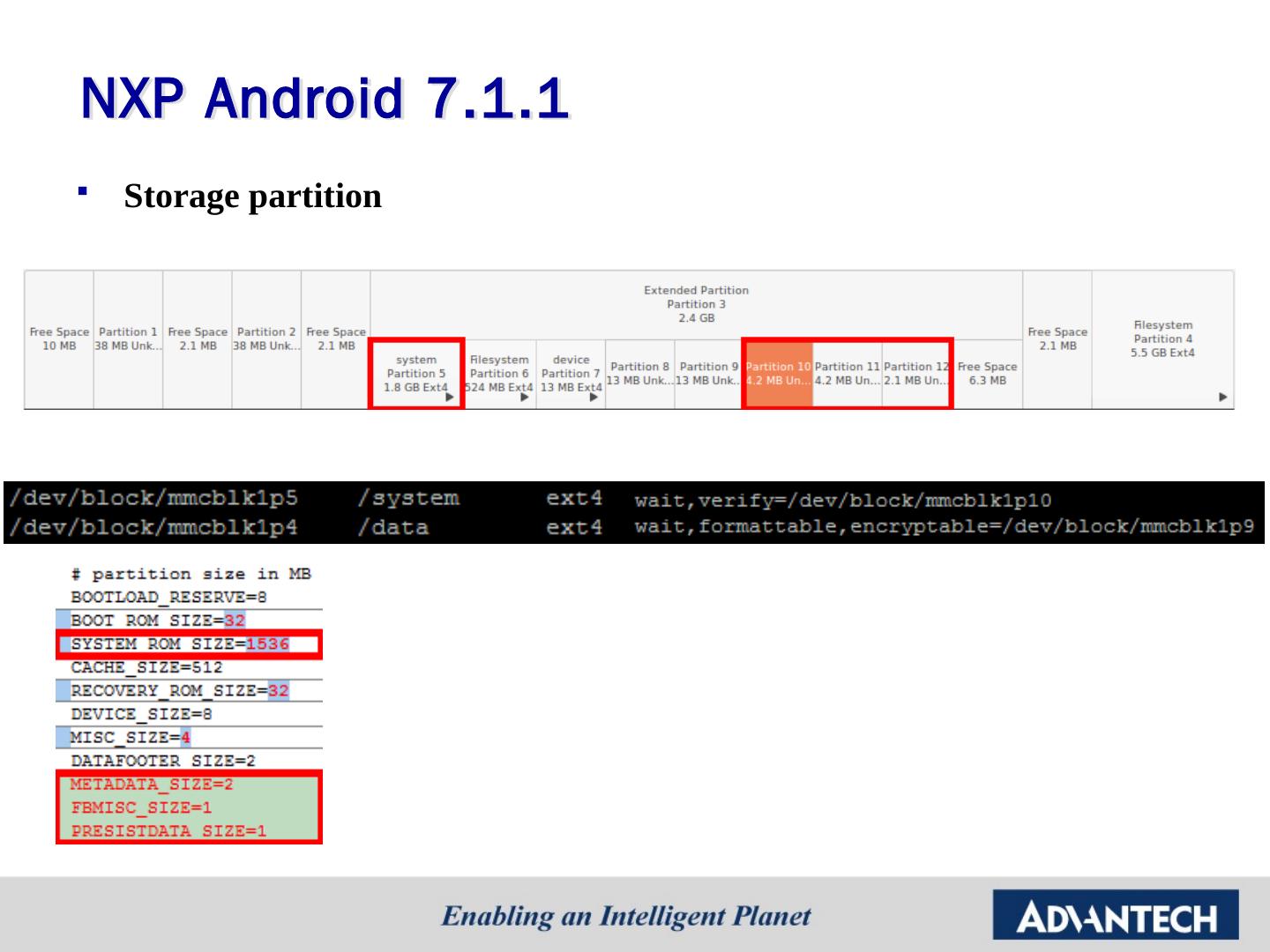The width and height of the screenshot is (1270, 952).
Task: Click the CACHE_SIZE=512 line
Action: (146, 667)
